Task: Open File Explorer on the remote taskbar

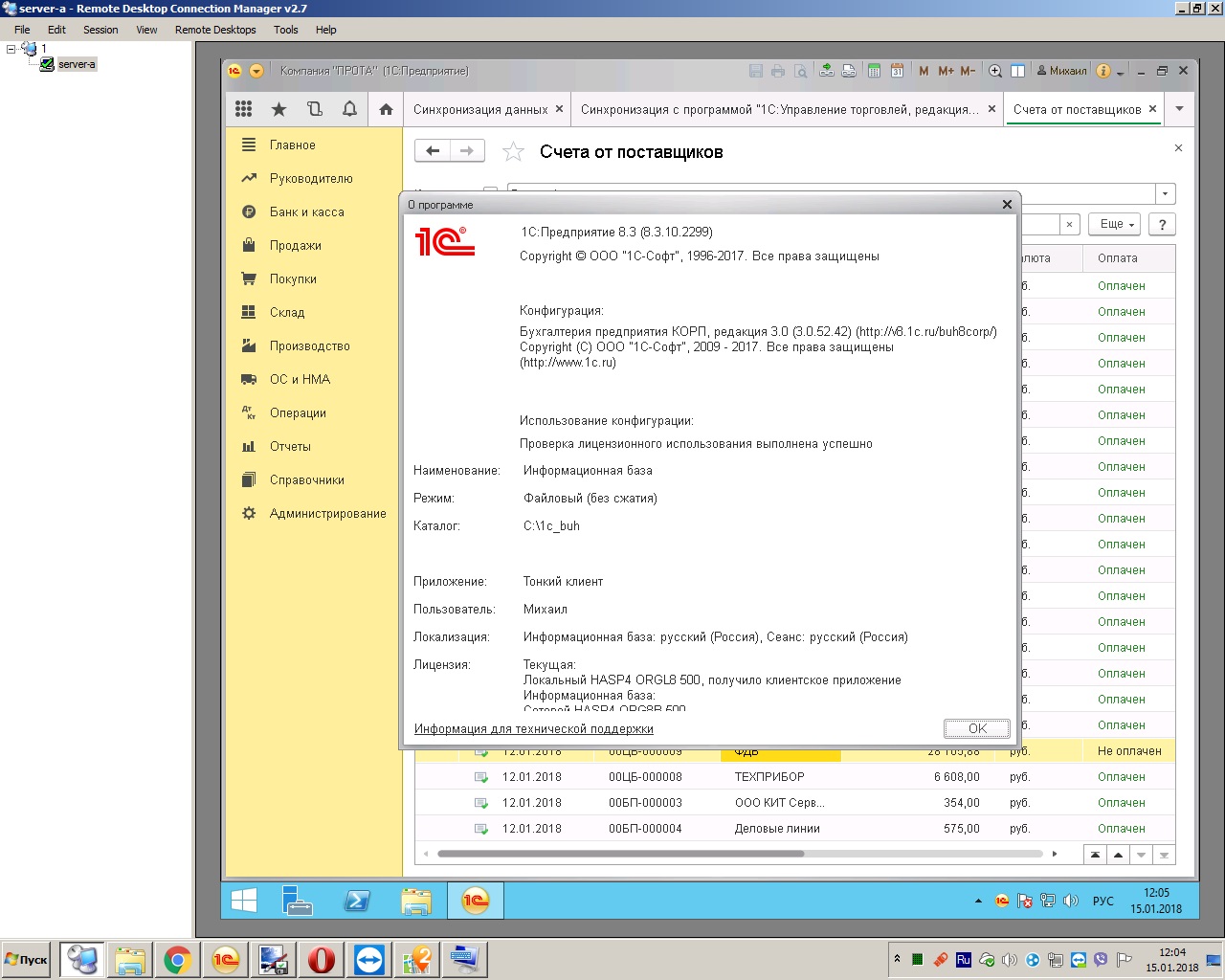Action: (416, 901)
